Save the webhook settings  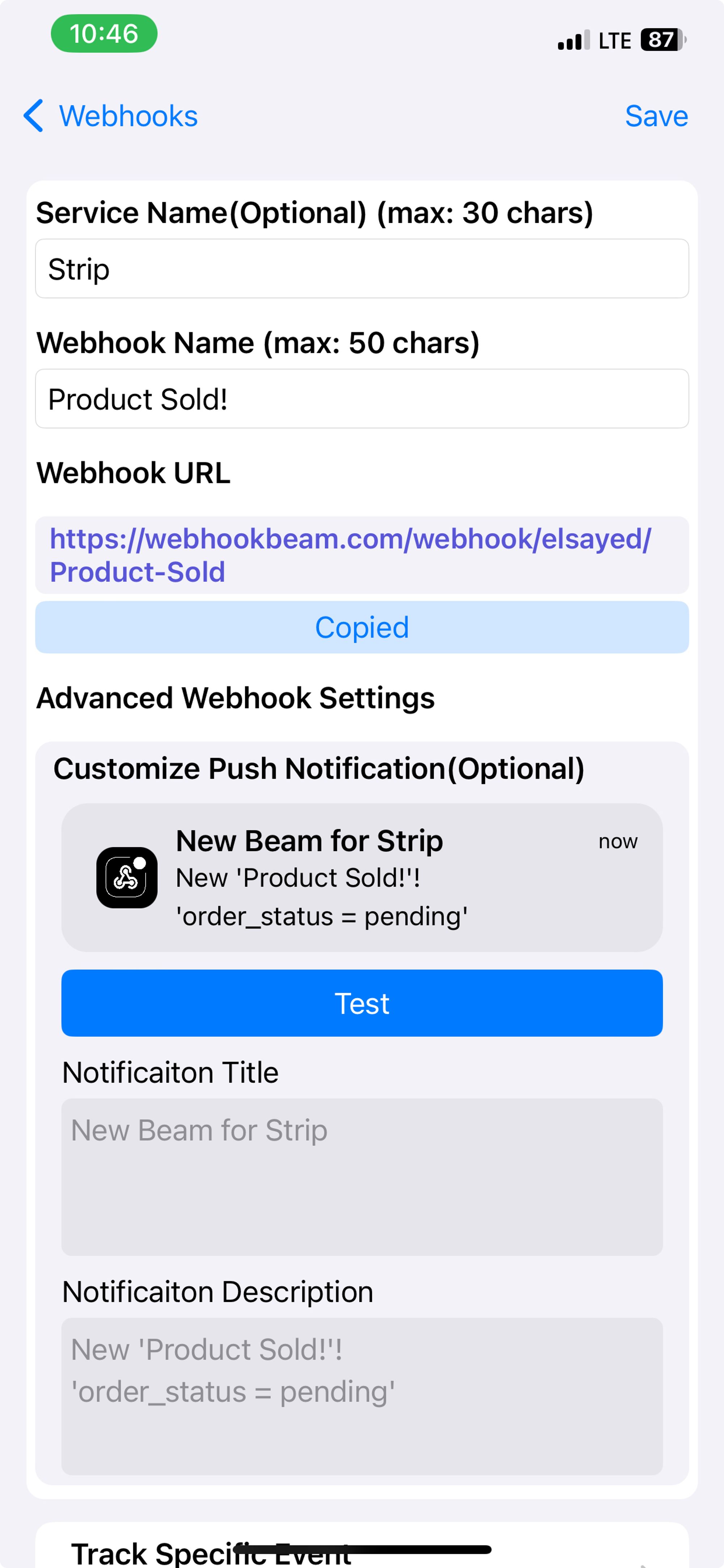(x=656, y=116)
